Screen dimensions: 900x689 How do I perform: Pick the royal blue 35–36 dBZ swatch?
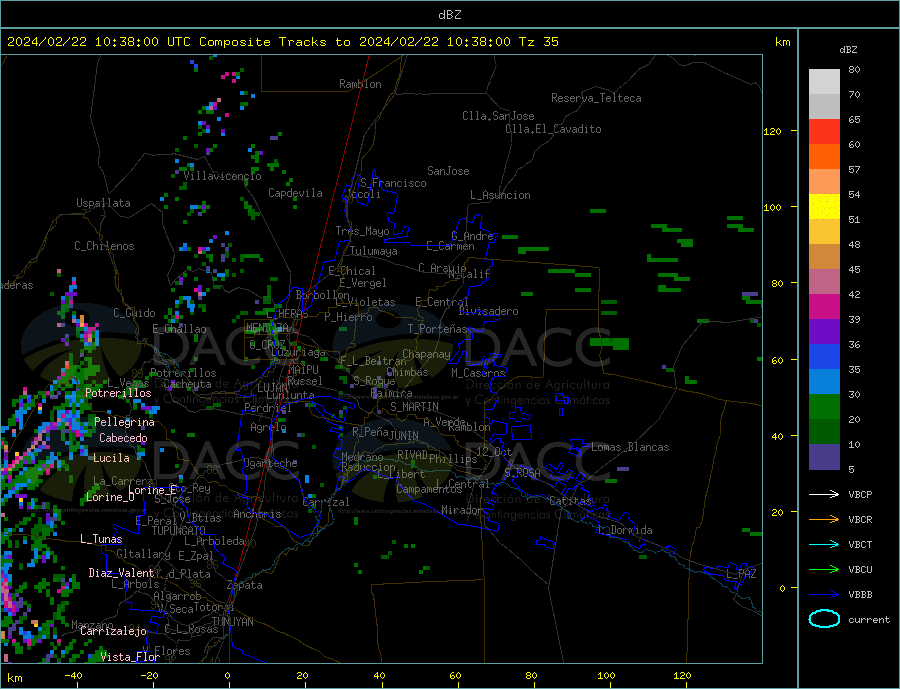tap(824, 357)
